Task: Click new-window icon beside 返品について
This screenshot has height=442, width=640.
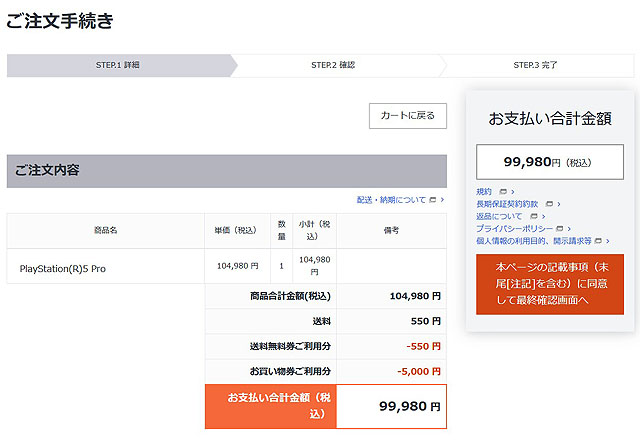Action: coord(533,216)
